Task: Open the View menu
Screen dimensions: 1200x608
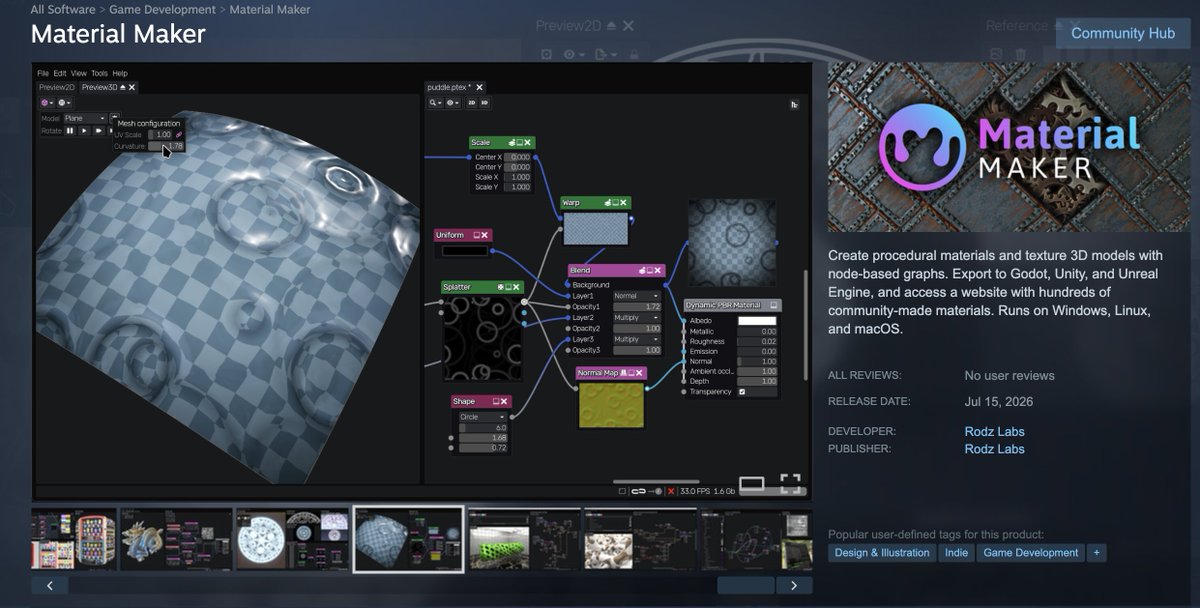Action: 79,73
